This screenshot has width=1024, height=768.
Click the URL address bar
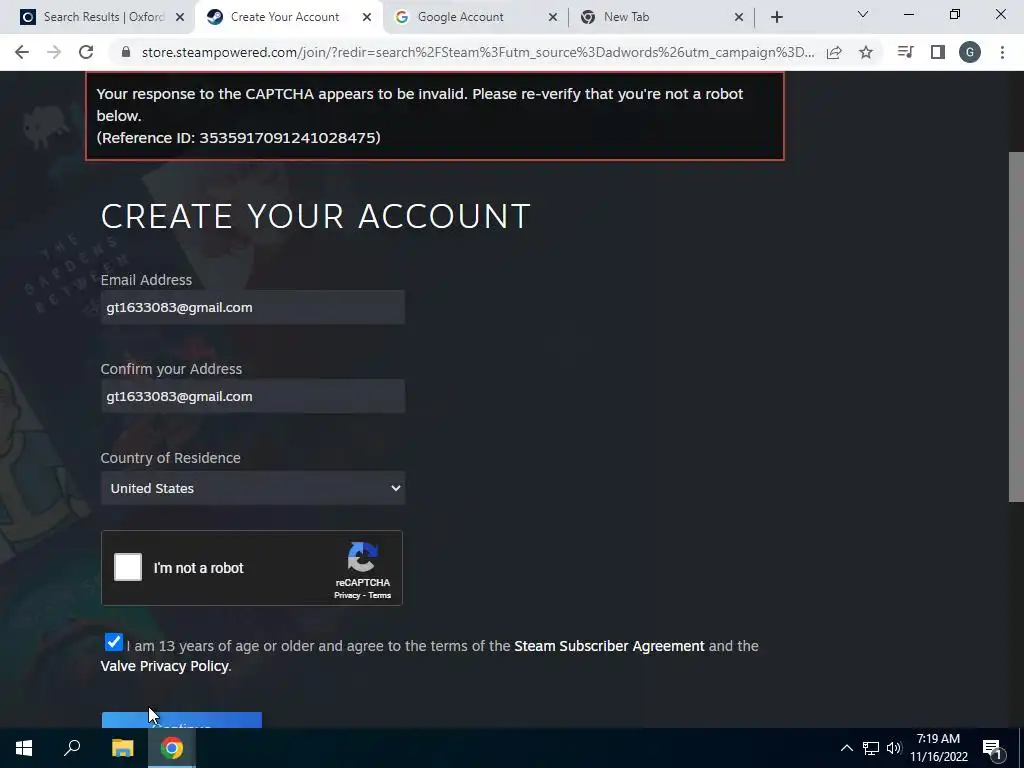coord(477,52)
